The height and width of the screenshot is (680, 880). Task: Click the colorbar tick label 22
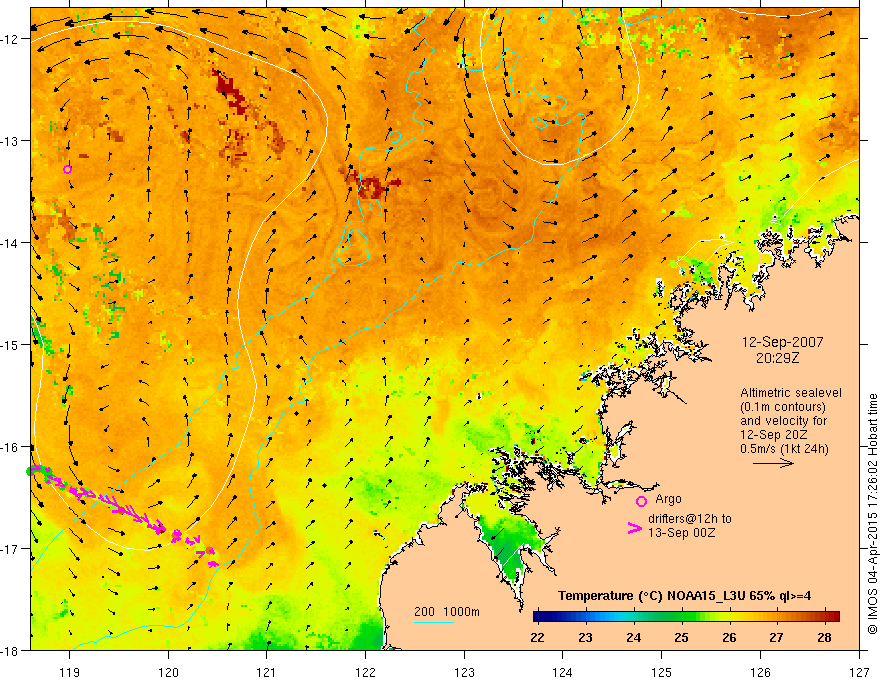click(x=537, y=637)
